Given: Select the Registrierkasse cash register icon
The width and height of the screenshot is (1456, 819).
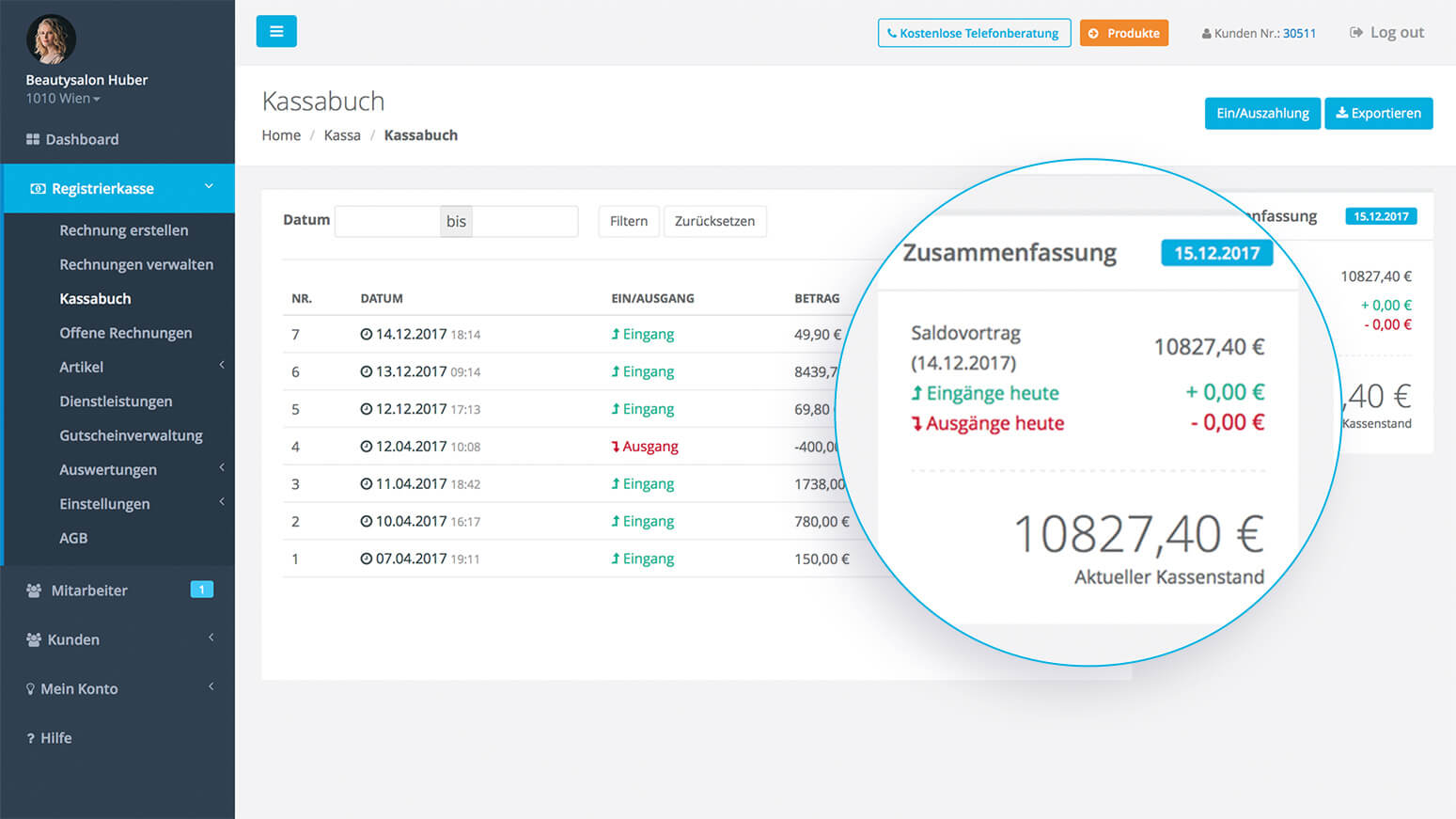Looking at the screenshot, I should (x=38, y=188).
